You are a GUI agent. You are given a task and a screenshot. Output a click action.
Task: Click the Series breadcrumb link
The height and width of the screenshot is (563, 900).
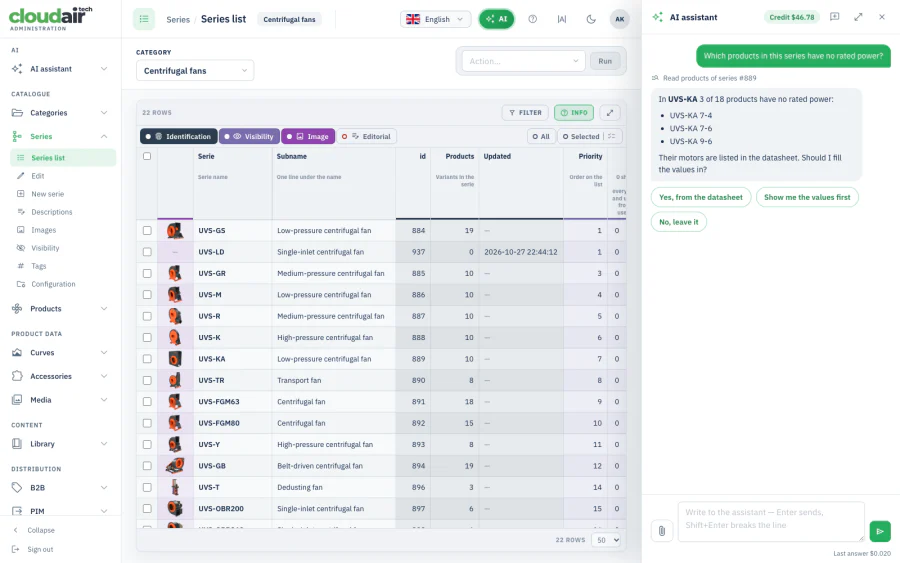coord(178,20)
